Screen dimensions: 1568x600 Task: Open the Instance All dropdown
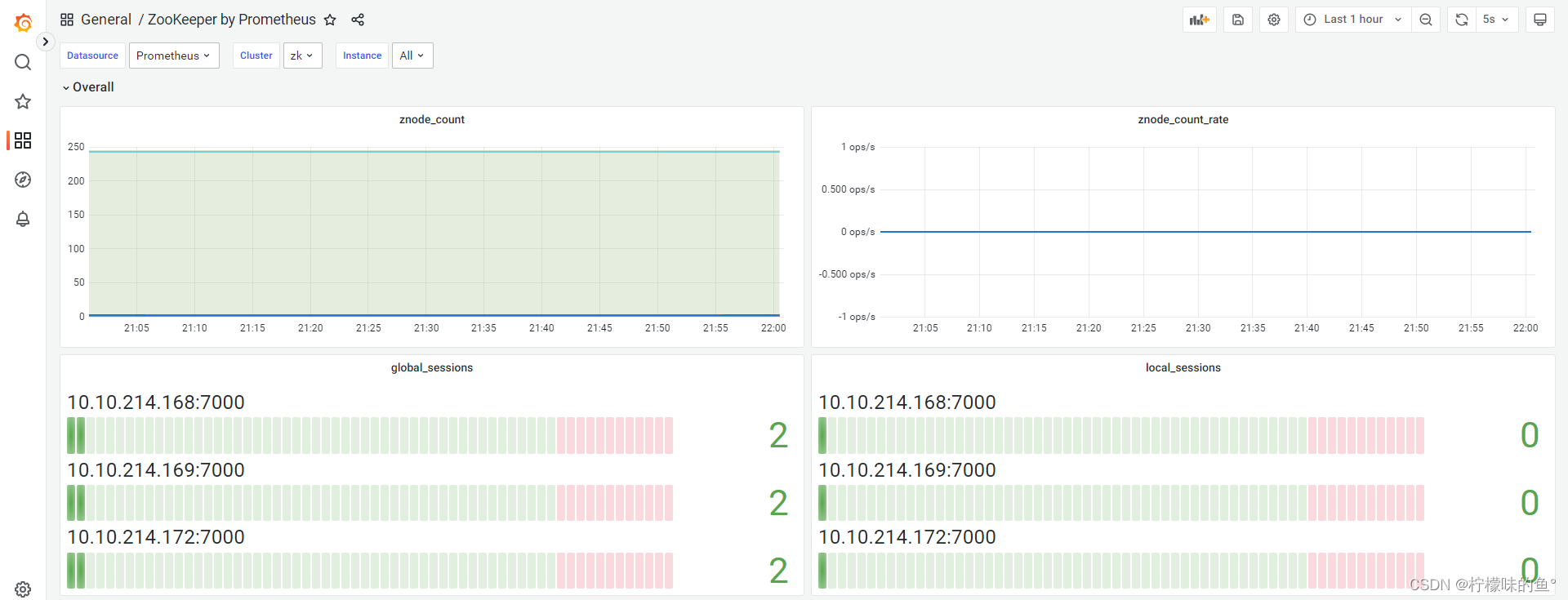click(x=412, y=56)
